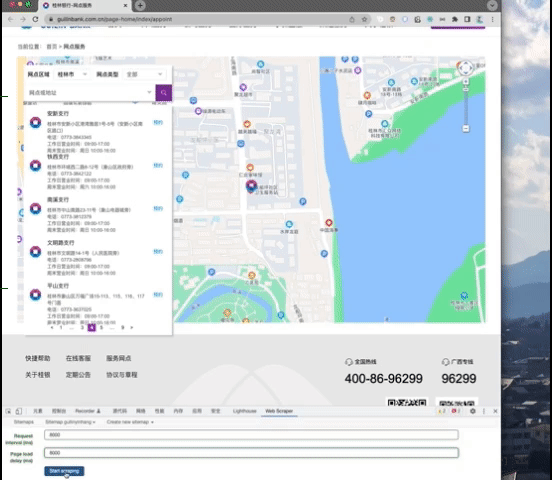
Task: Open the 桂林市 region dropdown
Action: (x=72, y=74)
